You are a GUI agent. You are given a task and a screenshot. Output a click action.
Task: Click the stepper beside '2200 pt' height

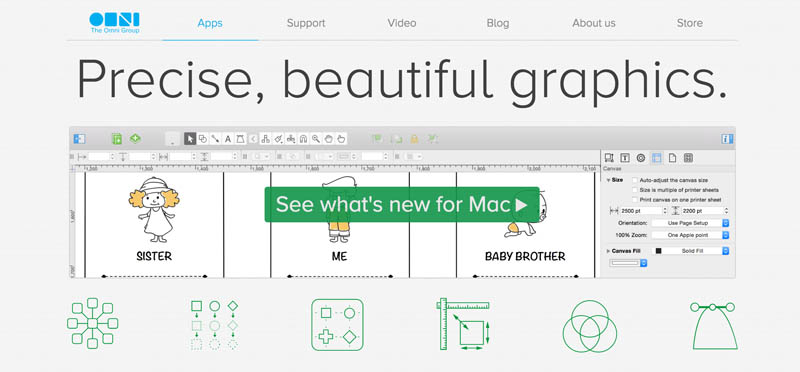point(726,211)
